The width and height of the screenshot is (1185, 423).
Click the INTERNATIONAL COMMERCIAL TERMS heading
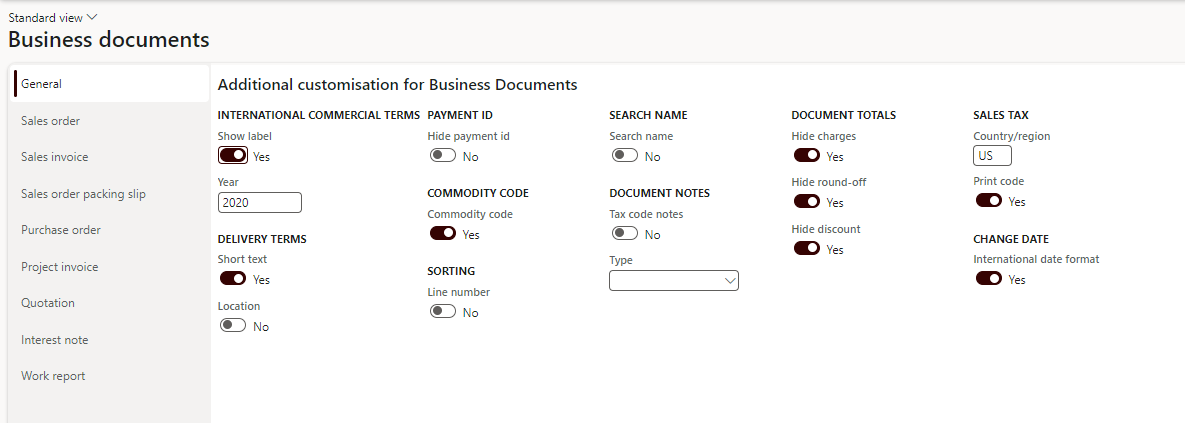point(318,116)
